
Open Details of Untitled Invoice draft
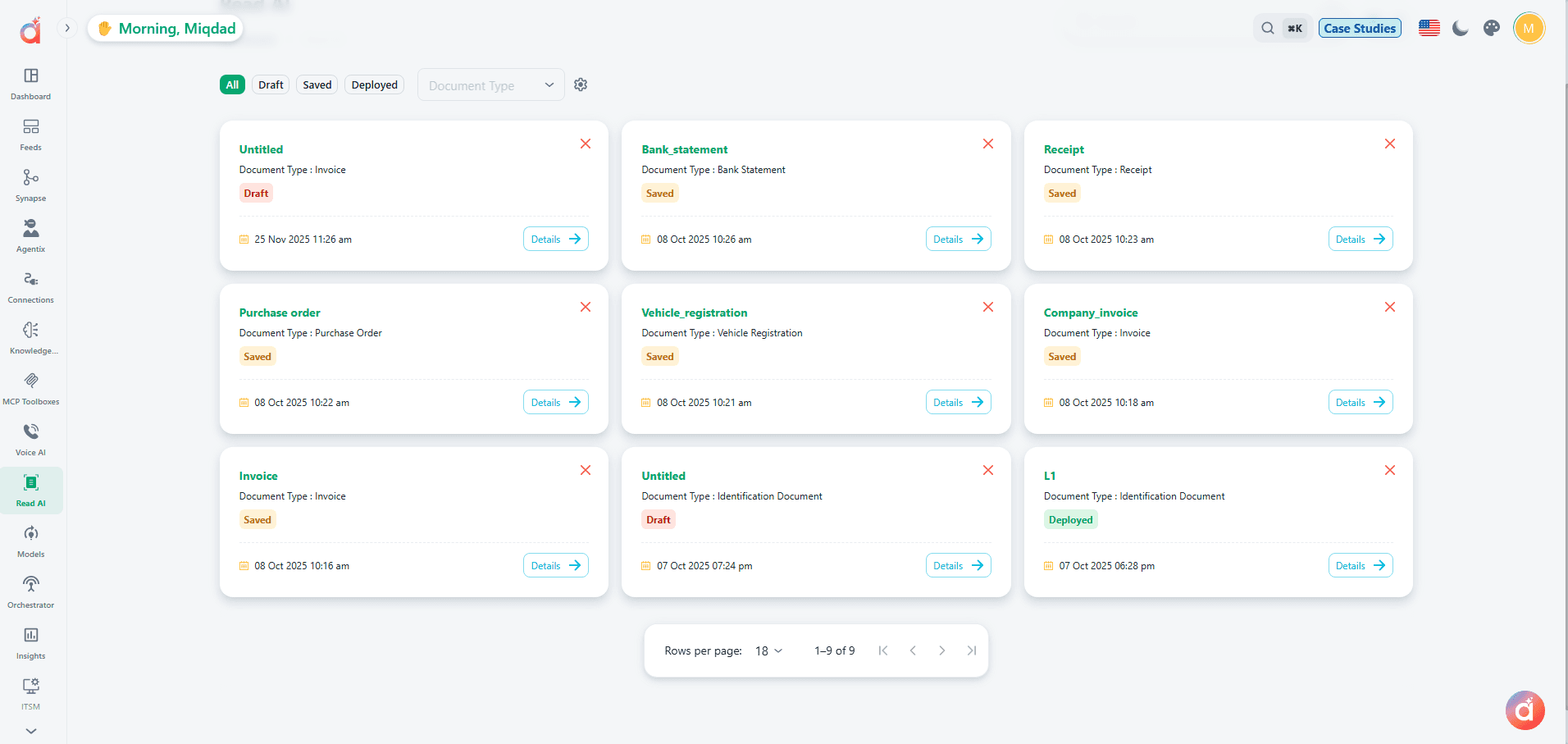(556, 239)
